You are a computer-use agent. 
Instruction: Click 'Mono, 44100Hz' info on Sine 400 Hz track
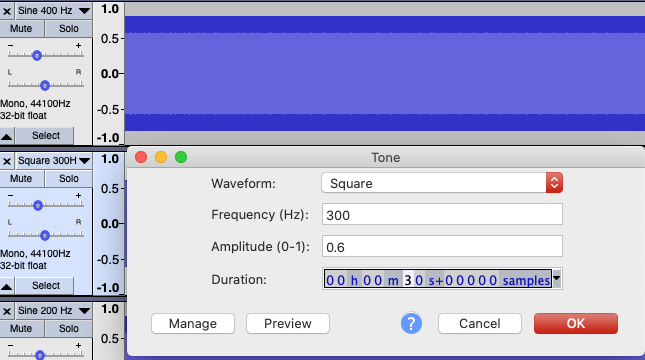coord(35,104)
